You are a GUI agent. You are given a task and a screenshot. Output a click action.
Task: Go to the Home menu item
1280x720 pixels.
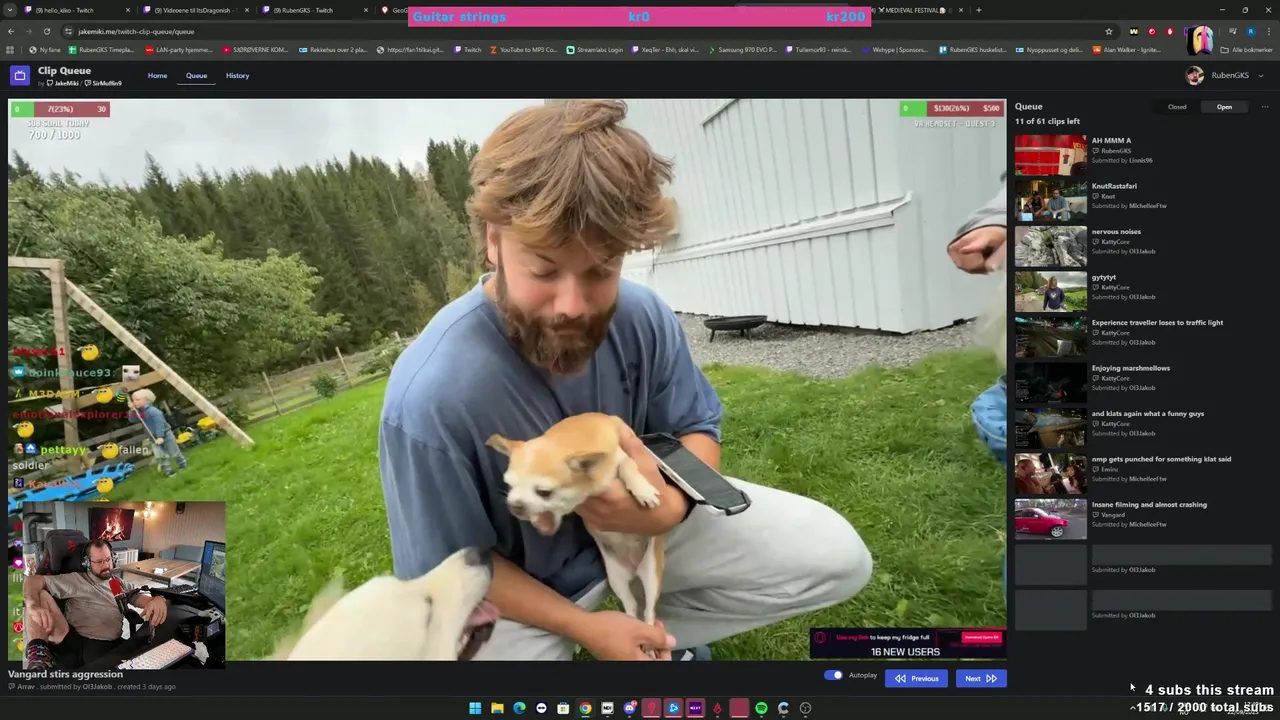coord(157,76)
